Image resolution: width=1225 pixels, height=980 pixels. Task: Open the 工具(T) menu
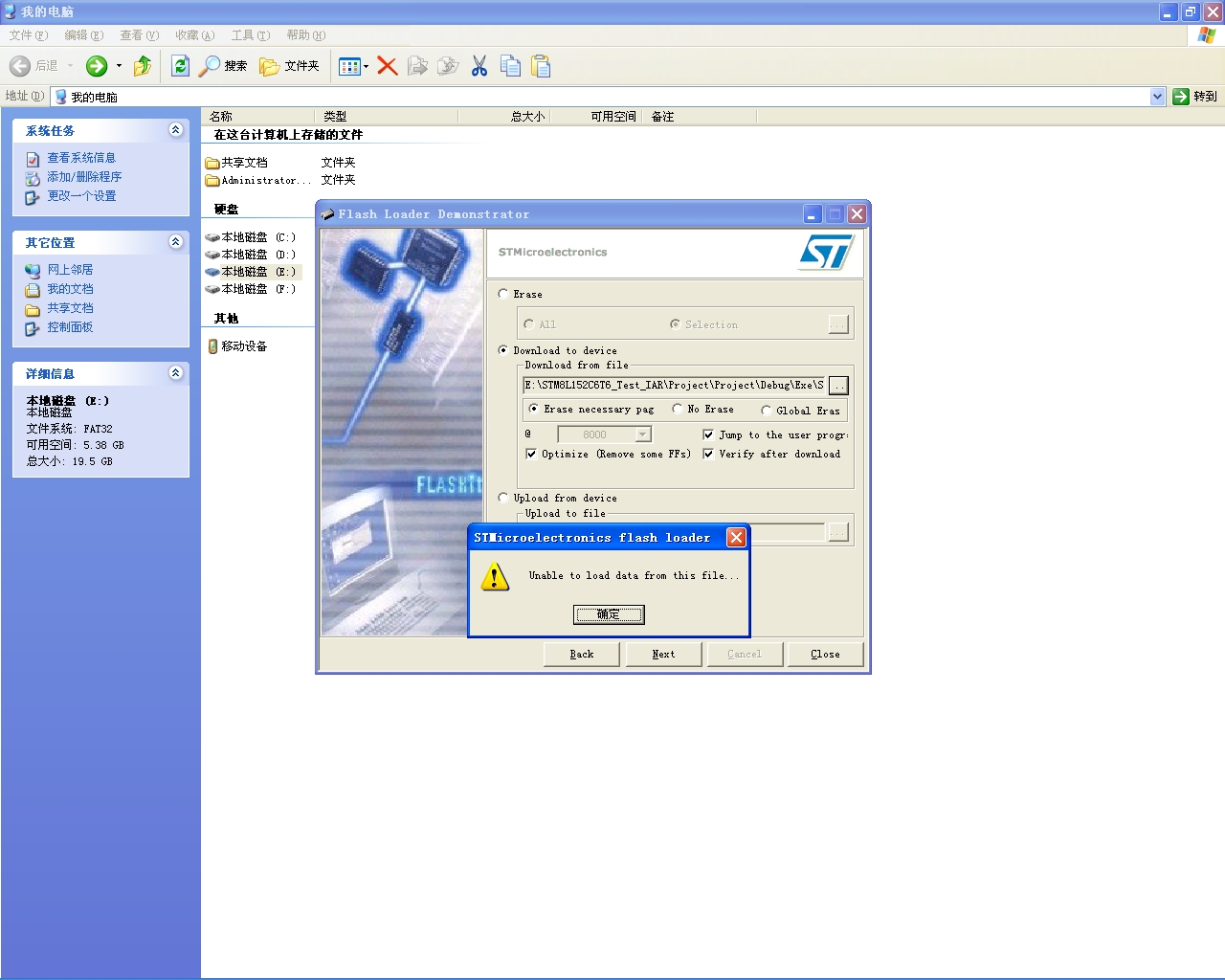[251, 35]
